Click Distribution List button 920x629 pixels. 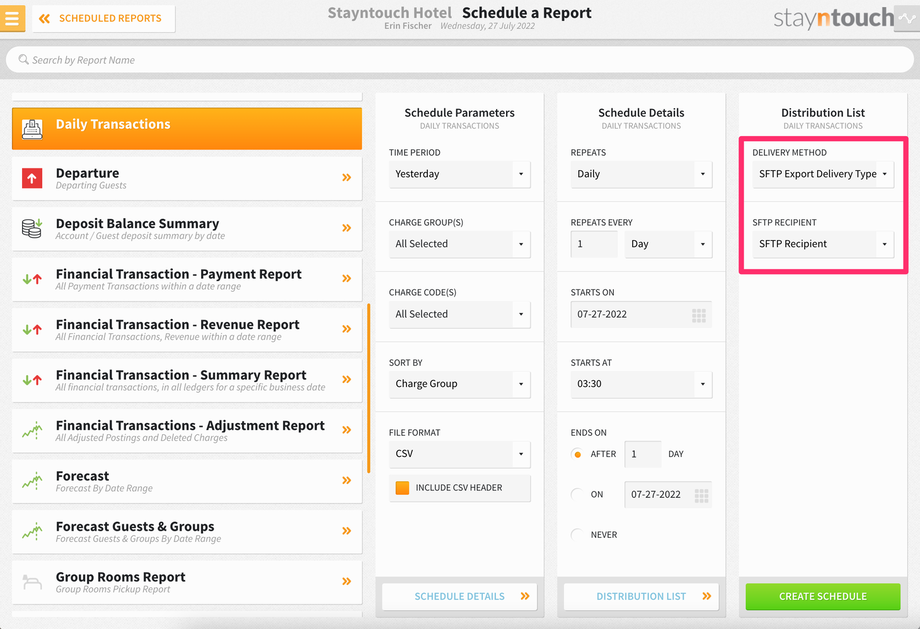coord(641,597)
